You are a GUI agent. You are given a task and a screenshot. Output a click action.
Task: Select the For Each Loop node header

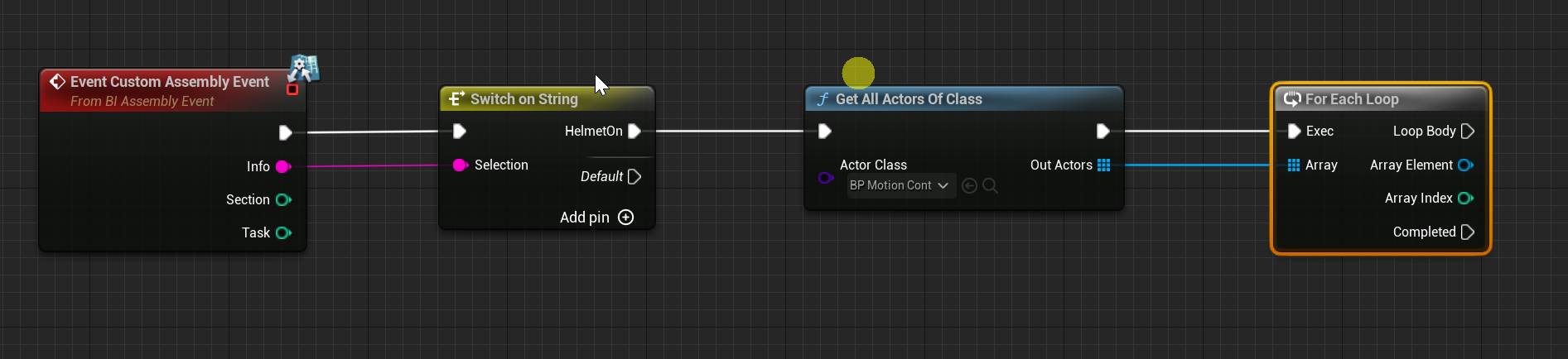point(1351,99)
